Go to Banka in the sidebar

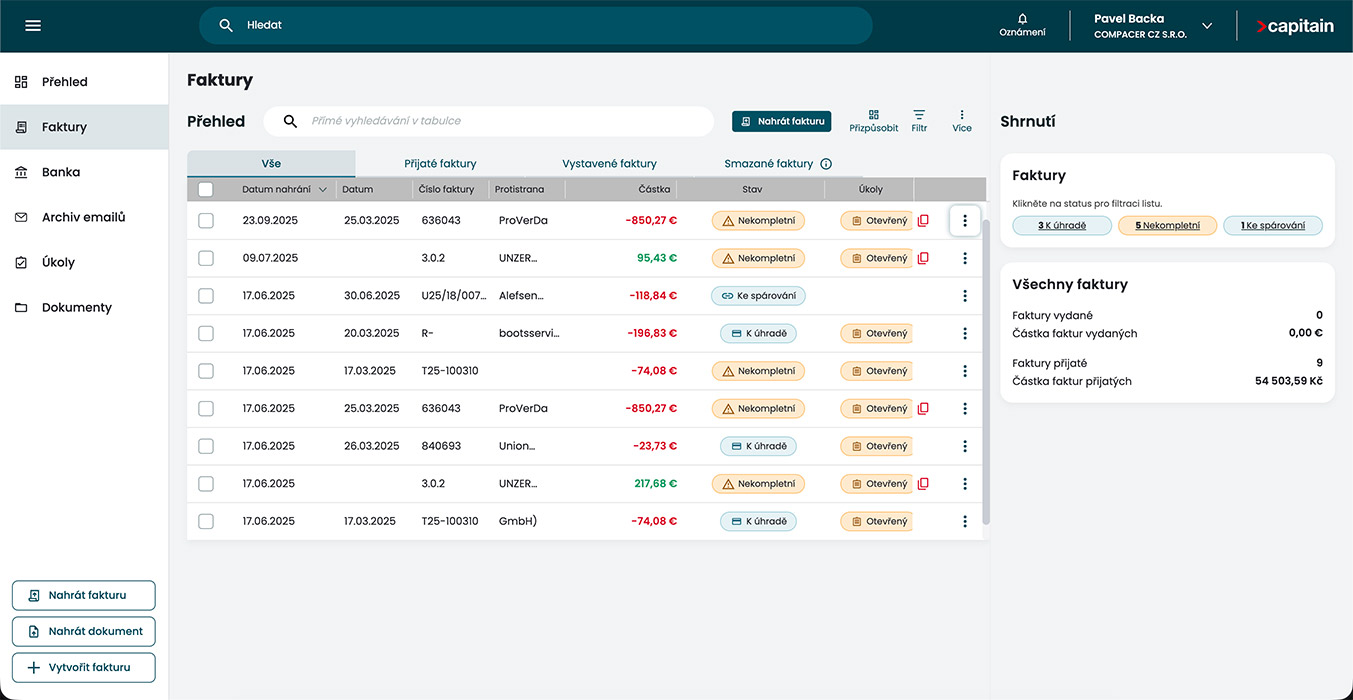click(60, 172)
